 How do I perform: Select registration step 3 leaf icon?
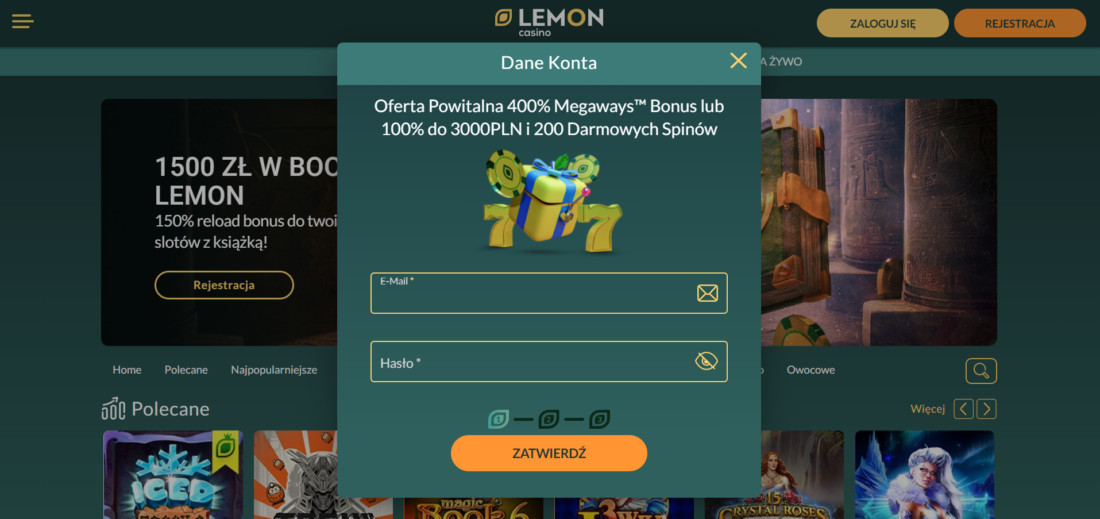click(x=599, y=419)
